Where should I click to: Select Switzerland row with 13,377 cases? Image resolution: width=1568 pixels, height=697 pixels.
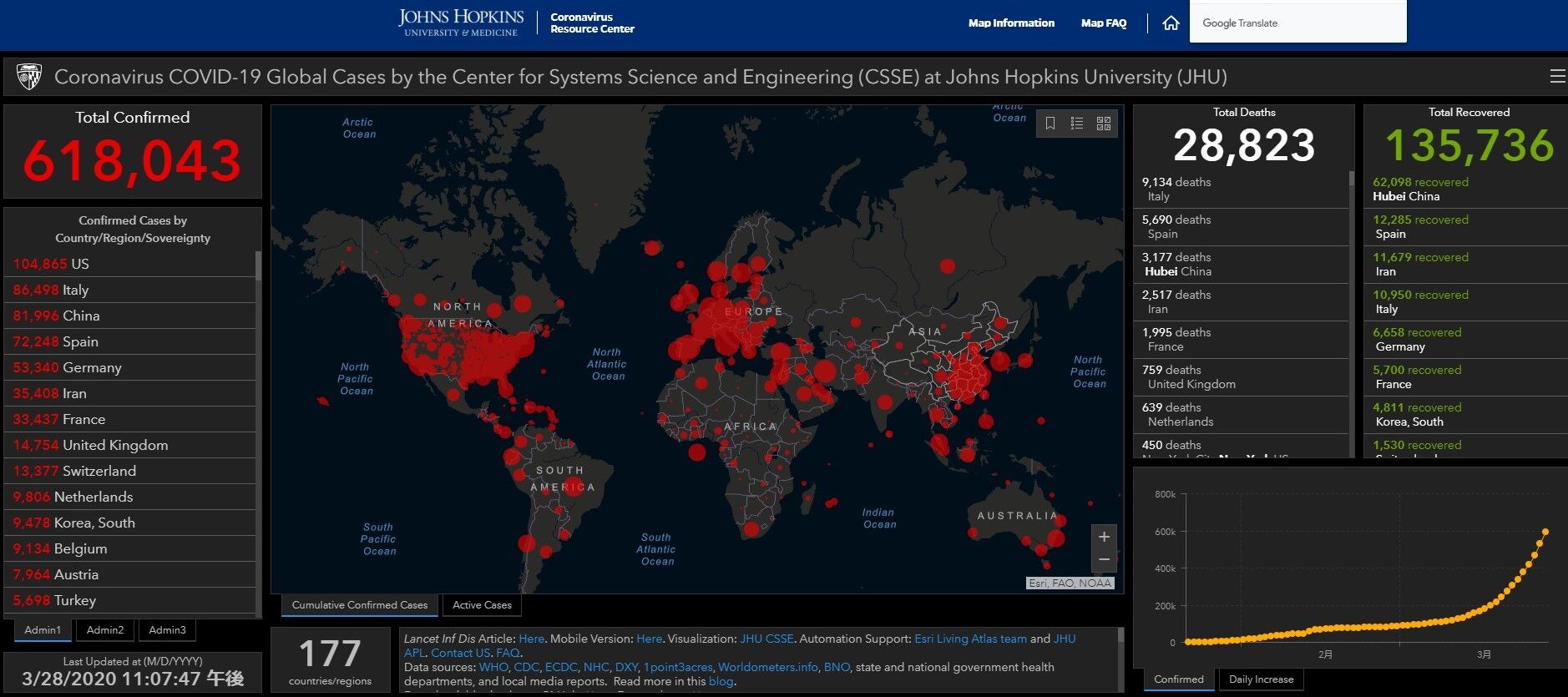(130, 471)
